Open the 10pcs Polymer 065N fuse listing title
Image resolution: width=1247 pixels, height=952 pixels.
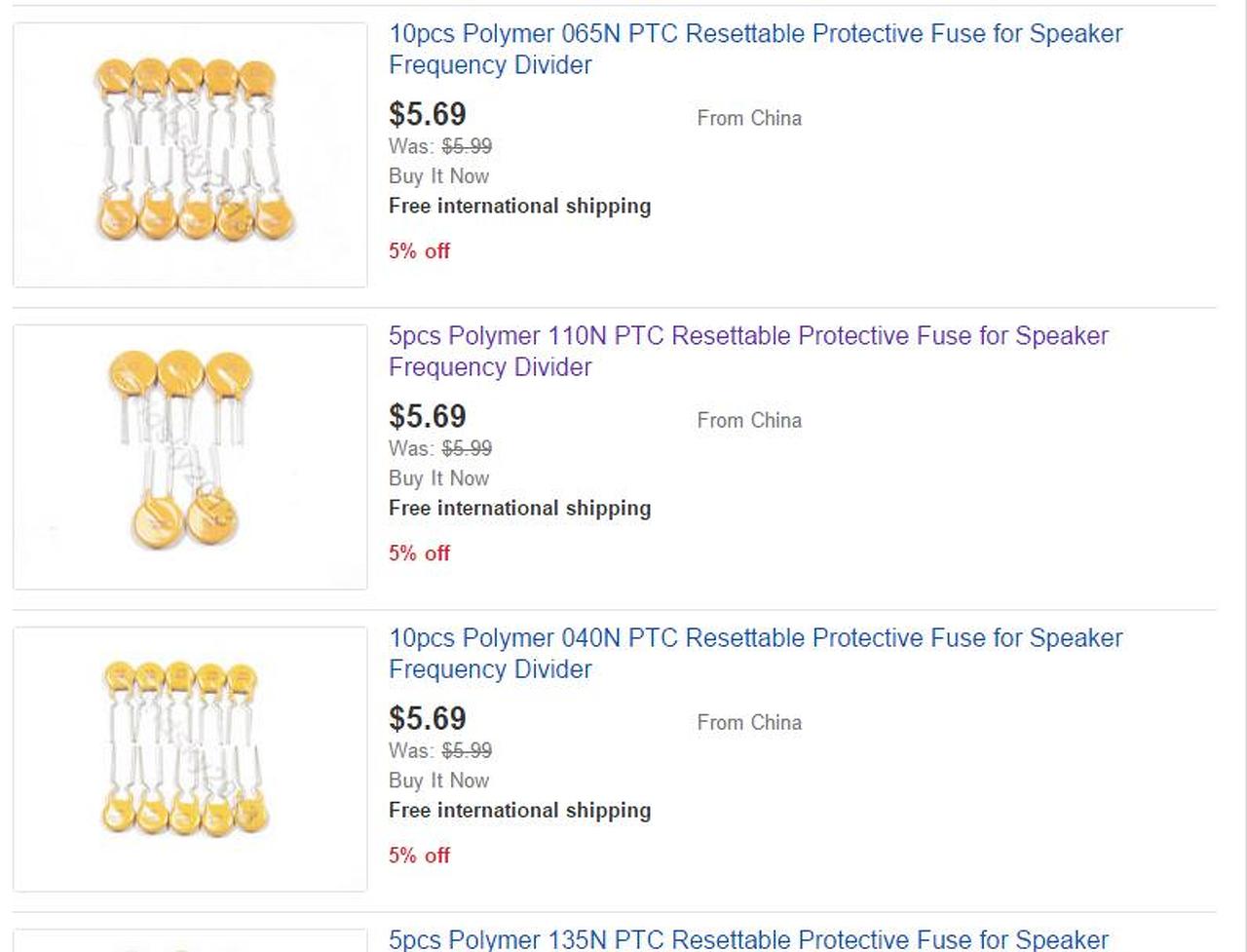[755, 34]
